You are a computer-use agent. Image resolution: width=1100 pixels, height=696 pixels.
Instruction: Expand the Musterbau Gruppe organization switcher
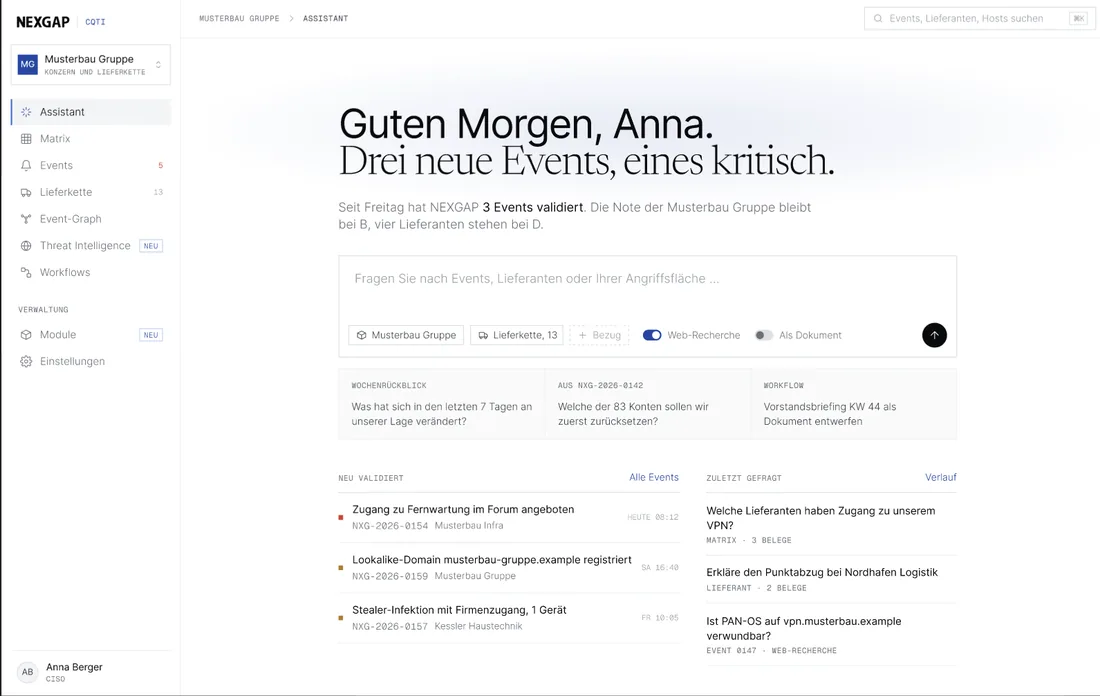coord(90,65)
